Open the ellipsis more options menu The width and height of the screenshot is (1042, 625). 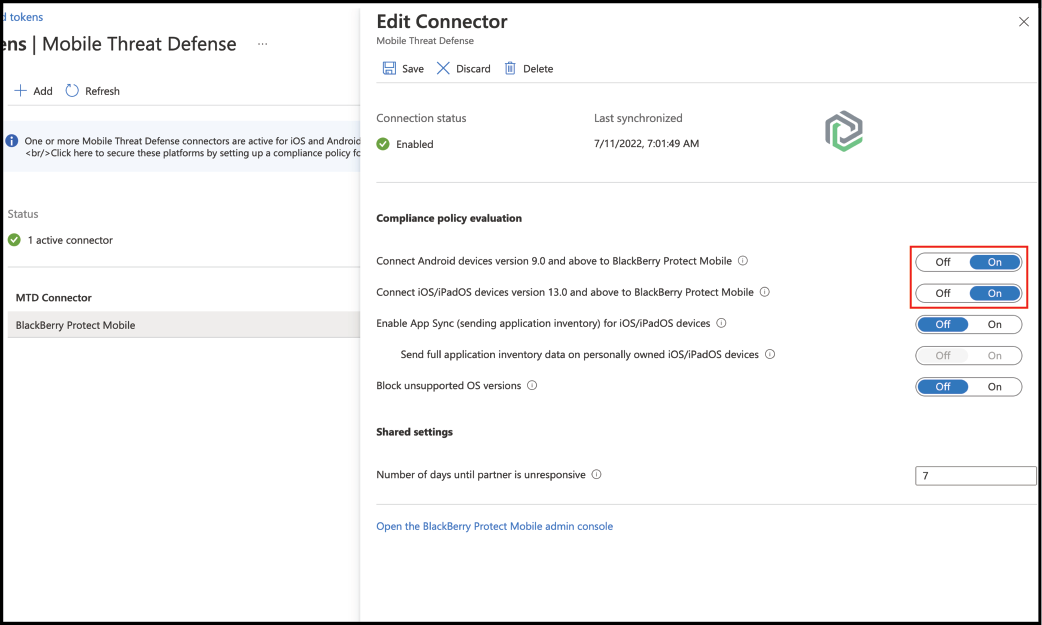[262, 44]
